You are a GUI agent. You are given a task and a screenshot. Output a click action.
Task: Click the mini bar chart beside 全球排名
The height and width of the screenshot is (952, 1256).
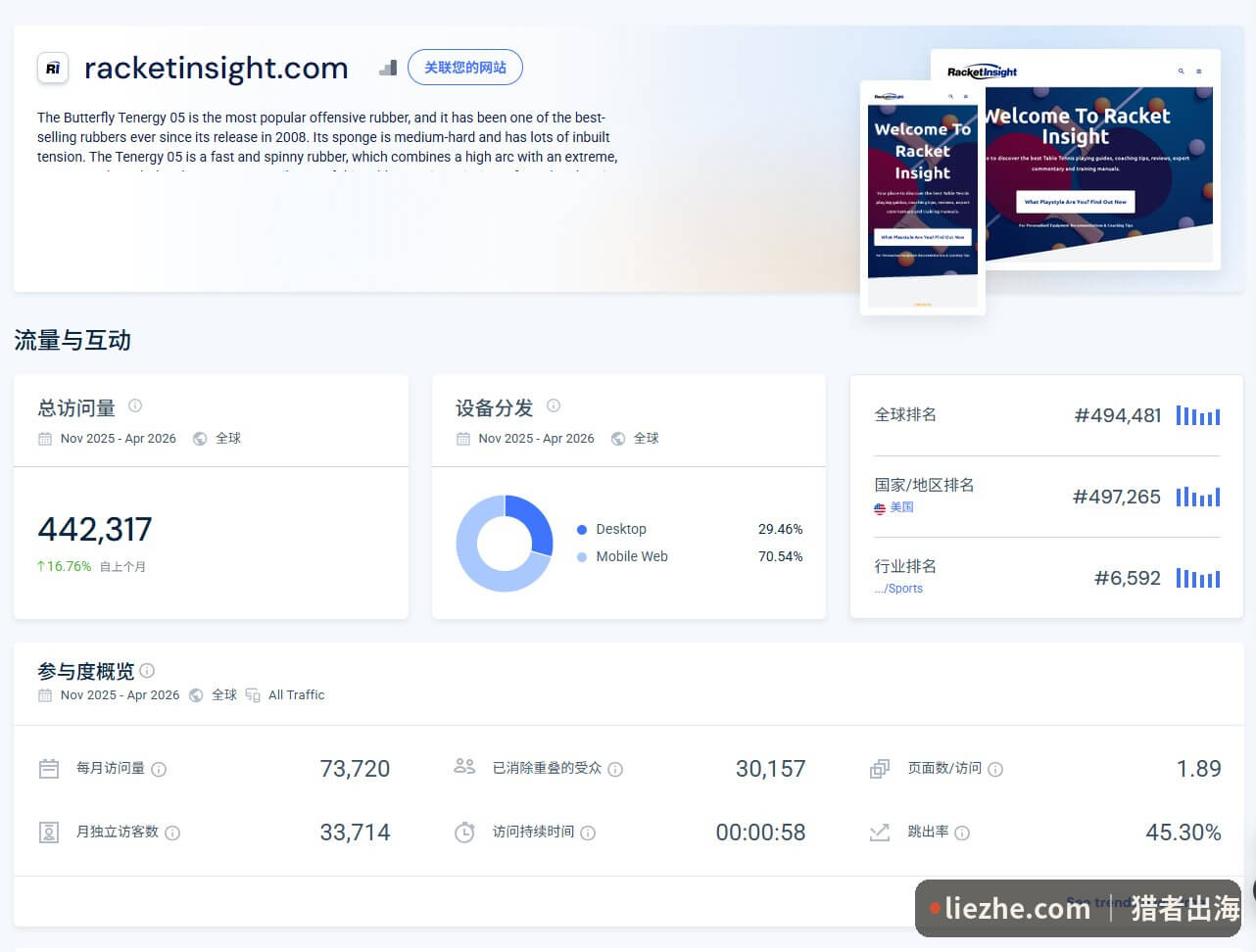coord(1198,415)
